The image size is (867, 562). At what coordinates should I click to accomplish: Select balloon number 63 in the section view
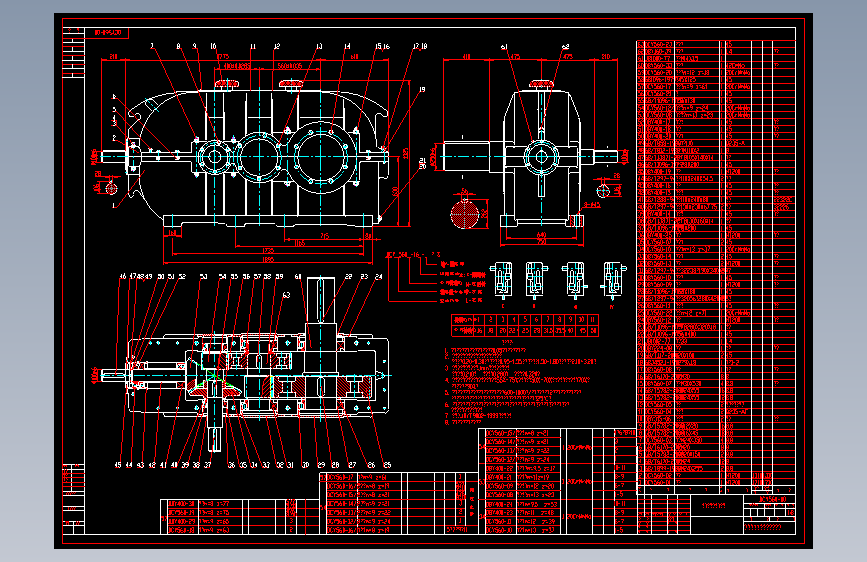(286, 295)
